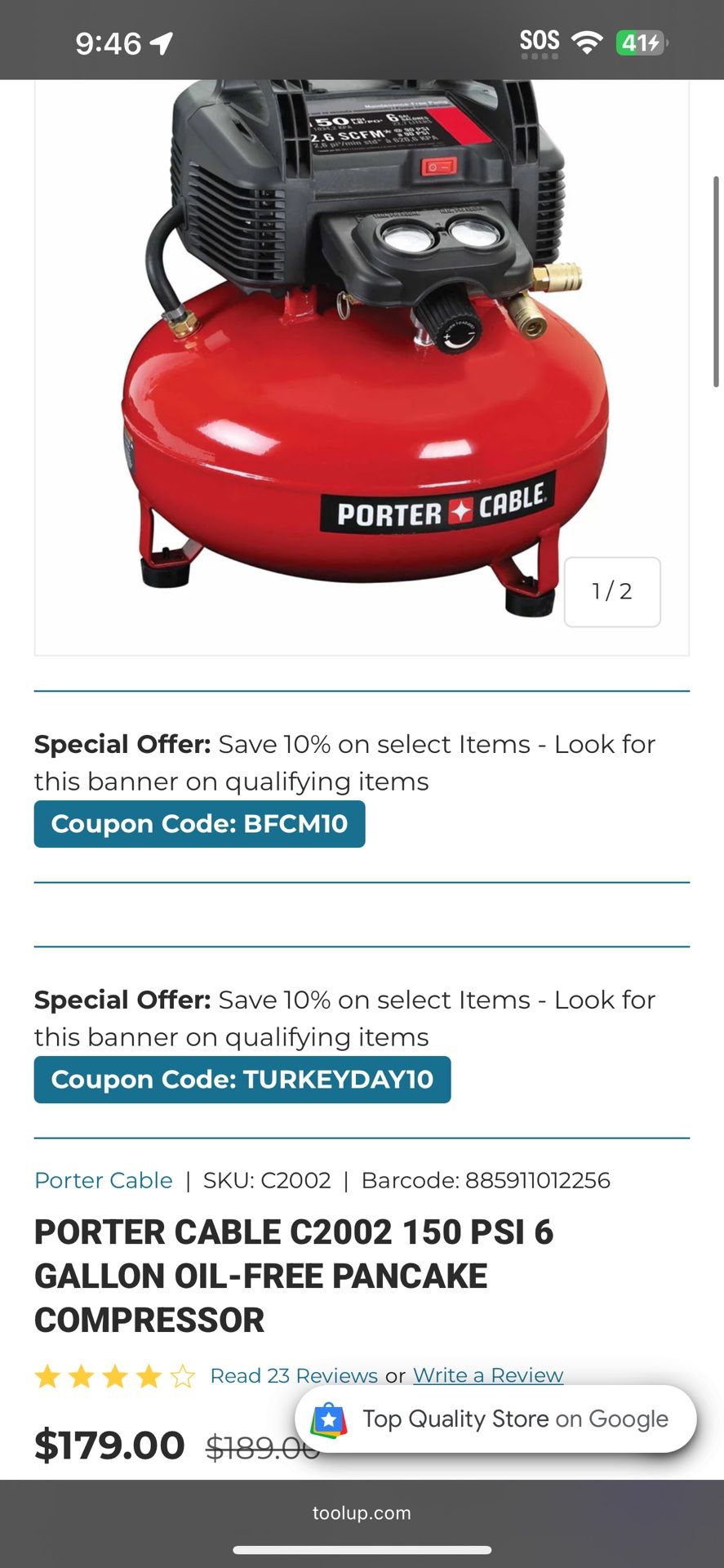The image size is (724, 1568).
Task: Tap the SOS network status indicator
Action: click(540, 42)
